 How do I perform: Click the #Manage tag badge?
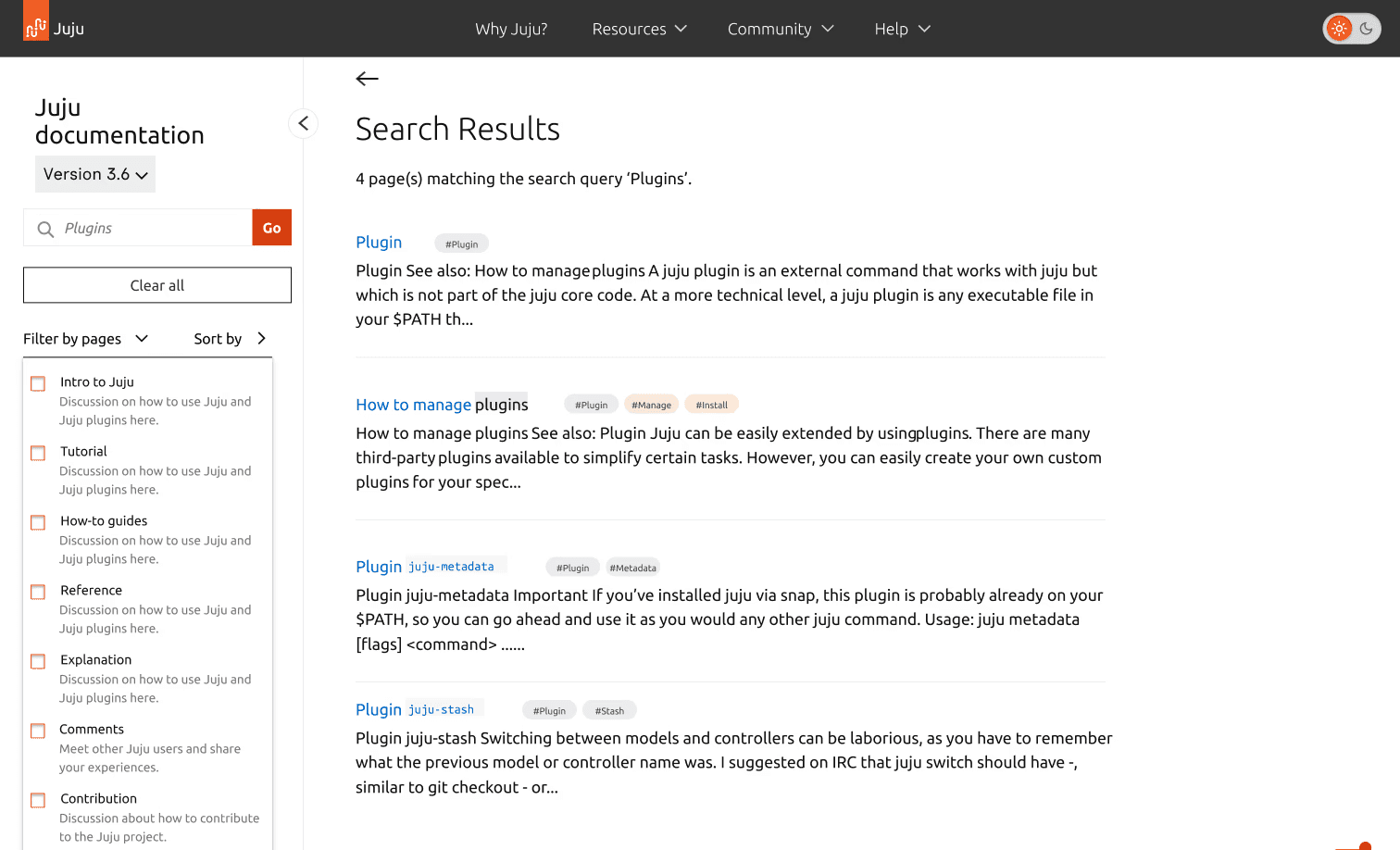(652, 405)
